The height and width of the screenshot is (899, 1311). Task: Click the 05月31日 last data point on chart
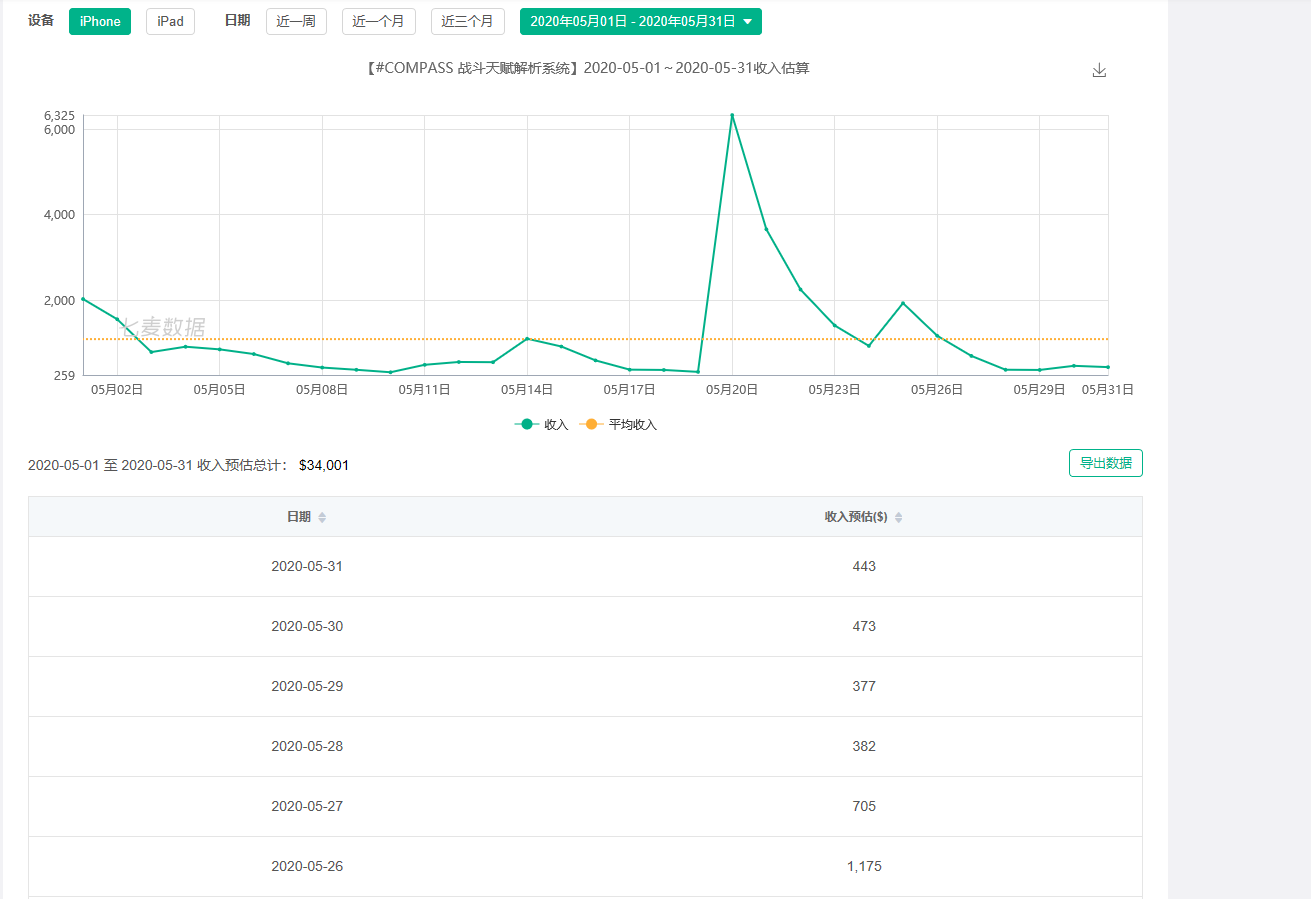click(1107, 367)
